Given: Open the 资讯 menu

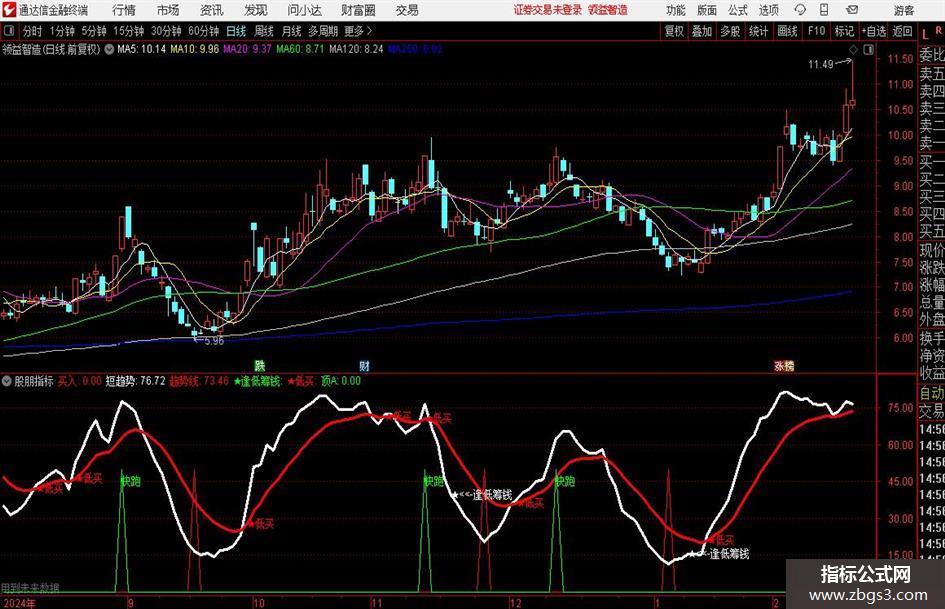Looking at the screenshot, I should (212, 10).
